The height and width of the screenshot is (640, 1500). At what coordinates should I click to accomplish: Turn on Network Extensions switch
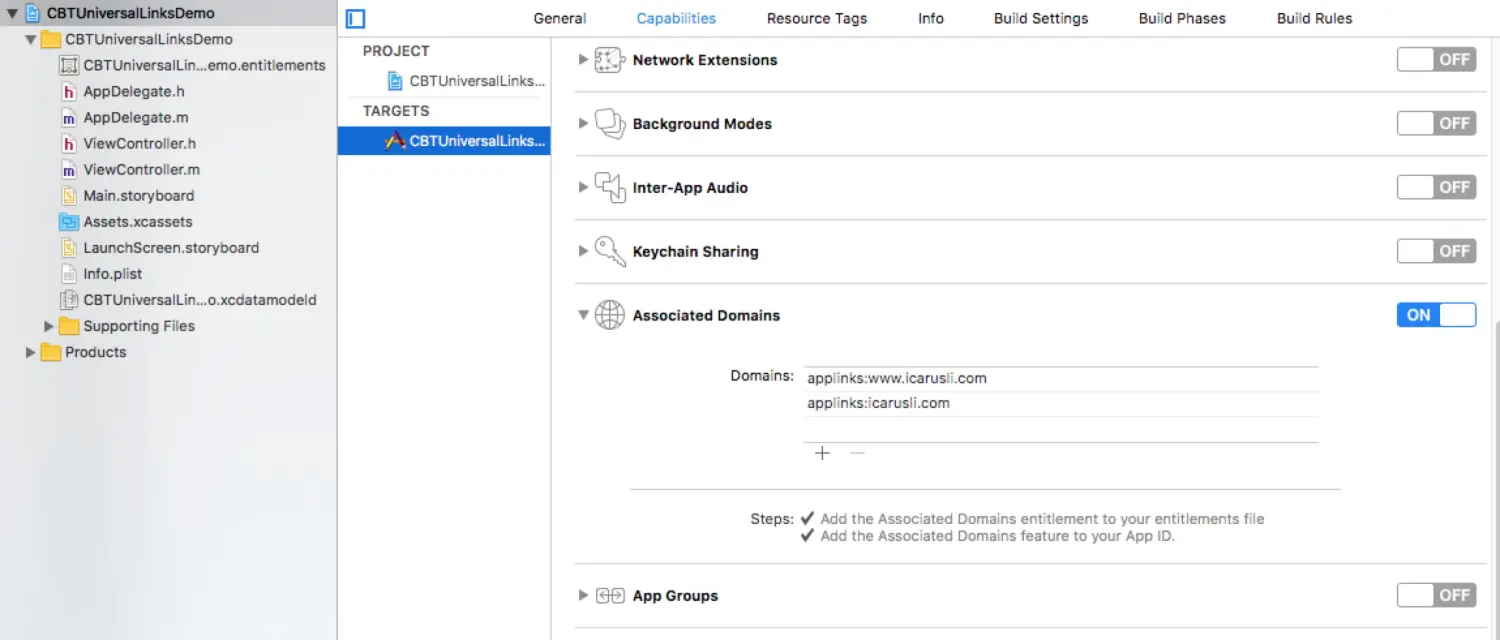click(1436, 59)
